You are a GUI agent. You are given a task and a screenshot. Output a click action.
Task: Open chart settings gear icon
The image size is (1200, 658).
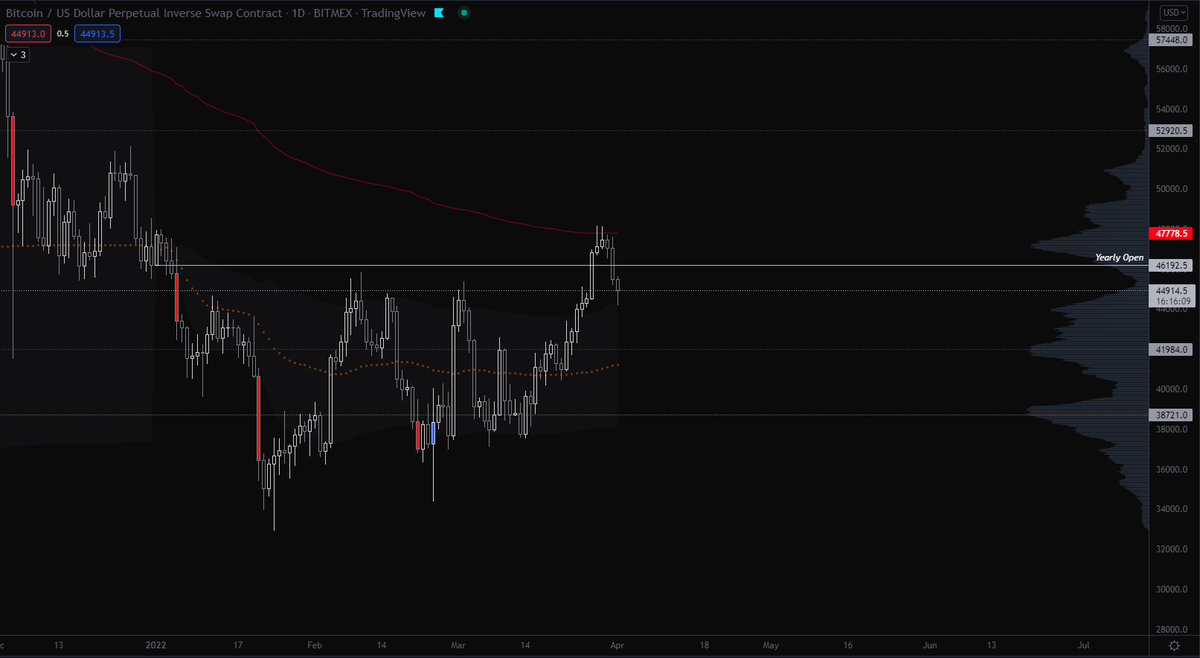pos(1173,647)
